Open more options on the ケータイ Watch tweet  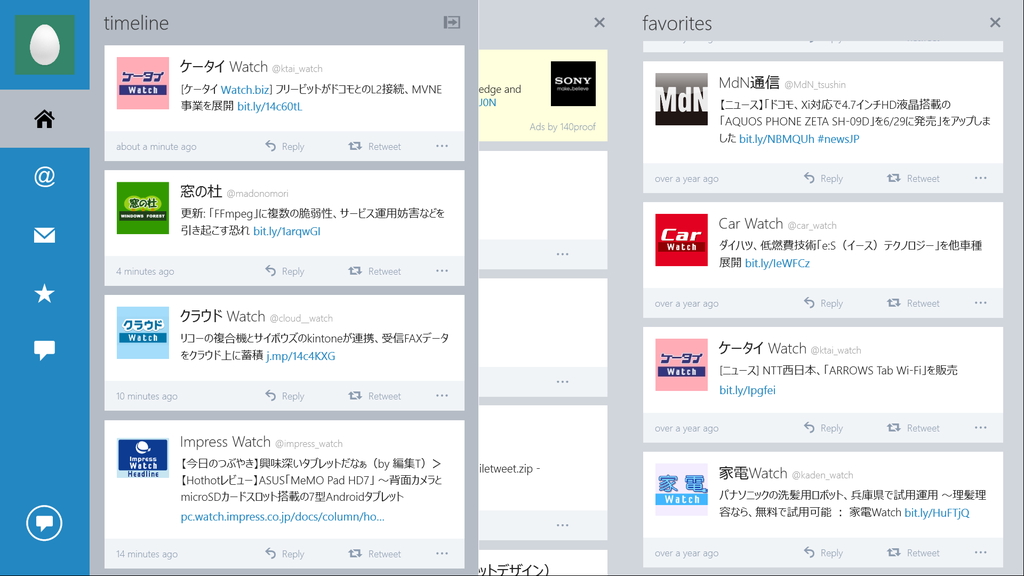point(441,145)
